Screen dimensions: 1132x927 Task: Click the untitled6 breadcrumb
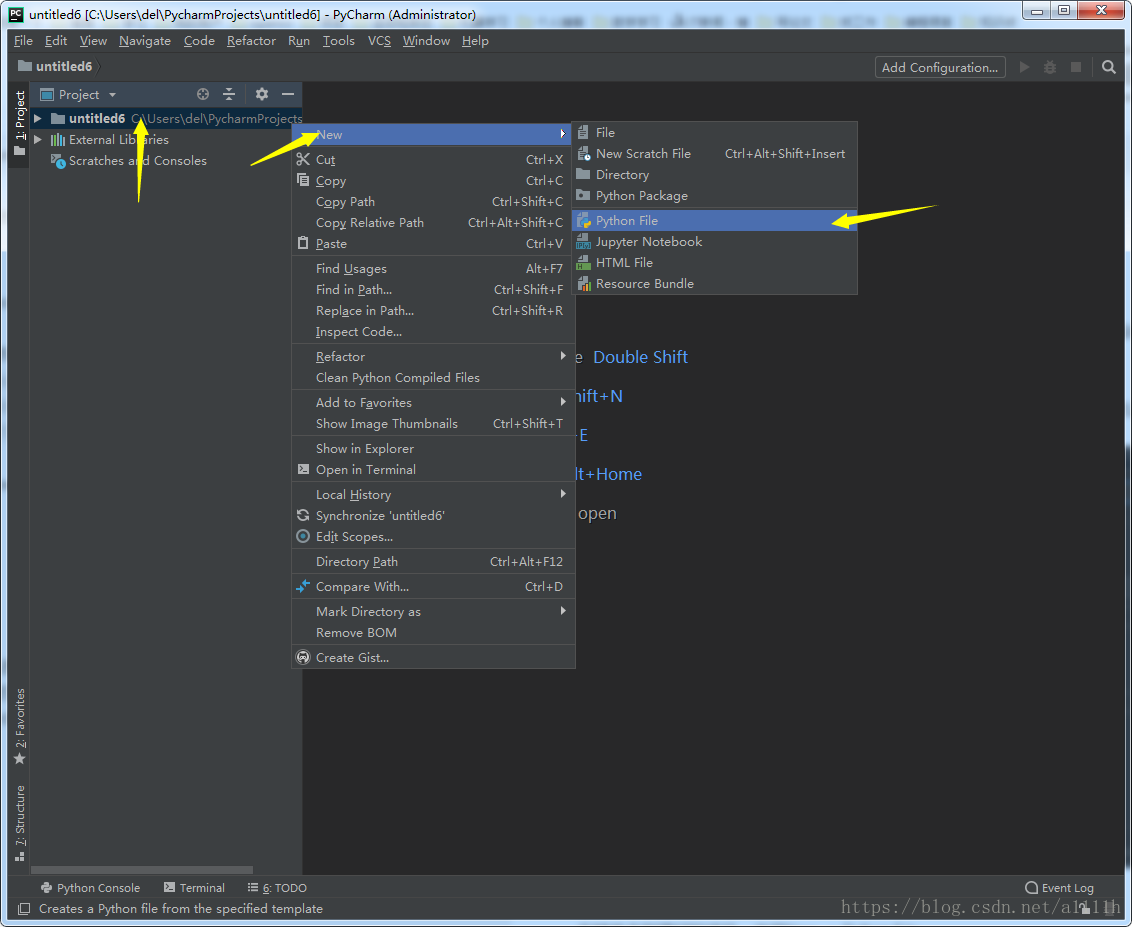56,66
